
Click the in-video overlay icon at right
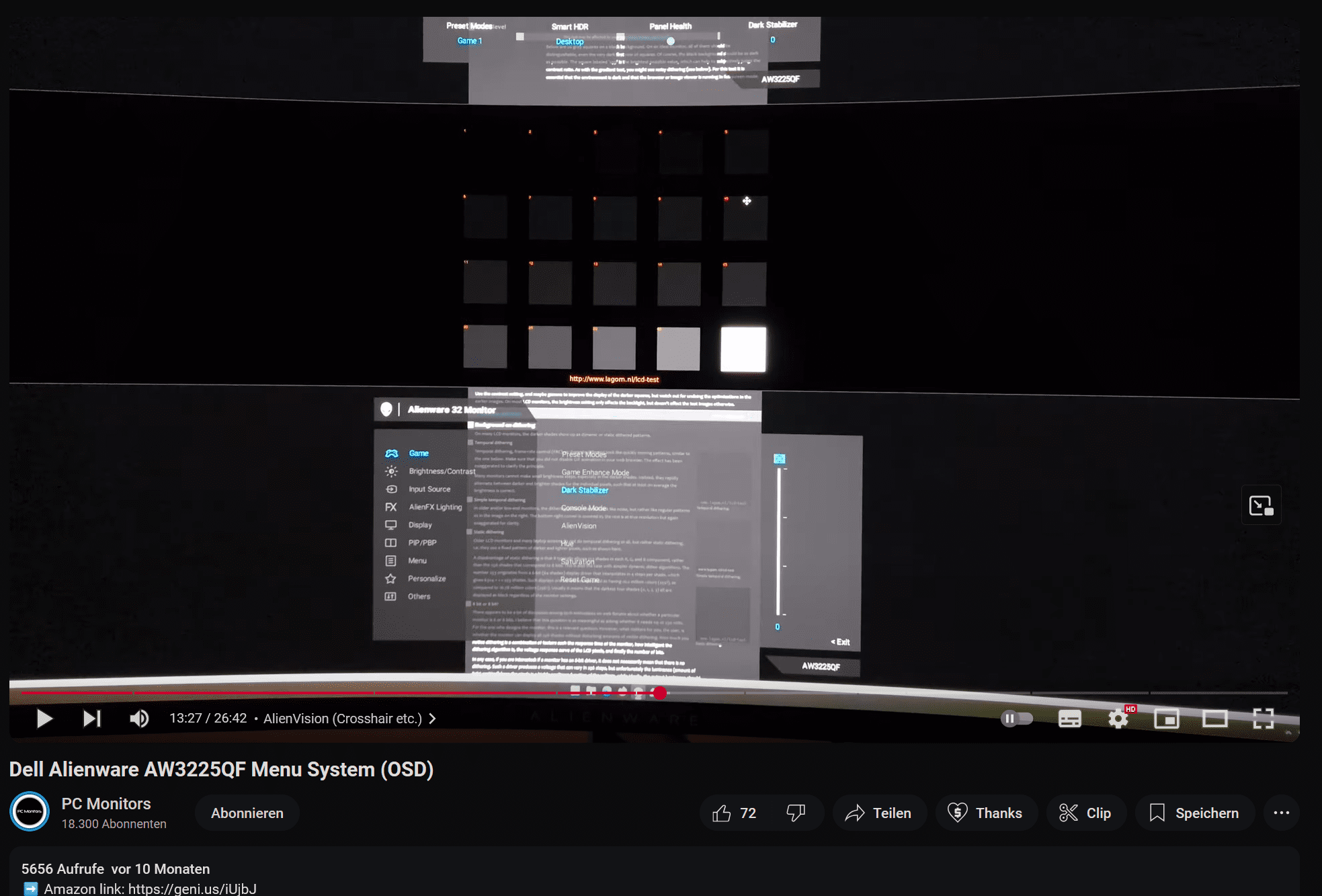pos(1261,505)
